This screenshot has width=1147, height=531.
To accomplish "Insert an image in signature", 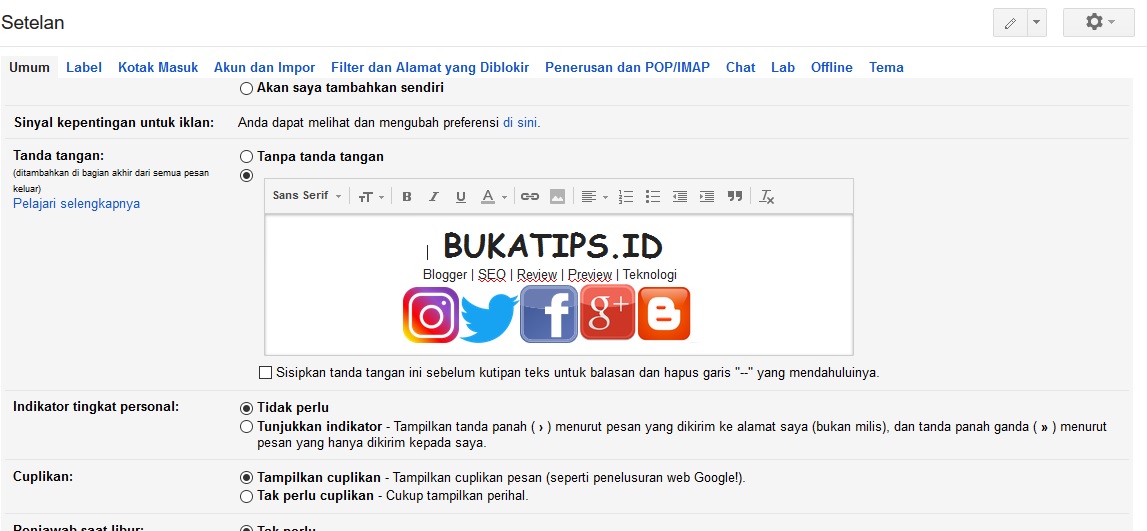I will 557,196.
